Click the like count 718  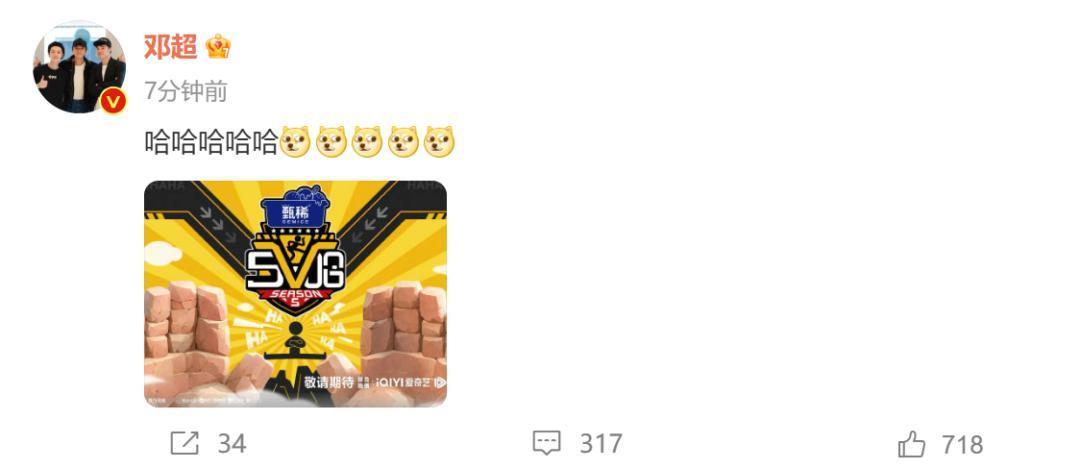point(962,444)
